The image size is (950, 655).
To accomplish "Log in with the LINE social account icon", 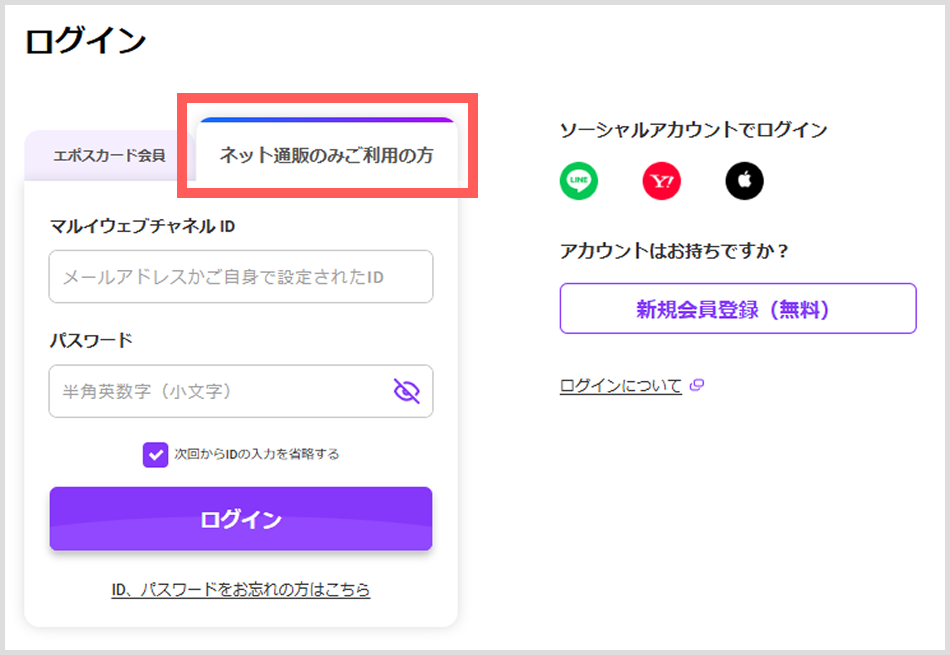I will click(x=578, y=181).
